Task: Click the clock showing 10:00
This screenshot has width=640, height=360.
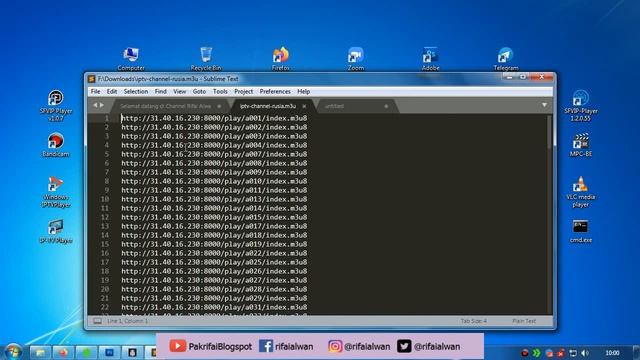Action: pos(612,353)
